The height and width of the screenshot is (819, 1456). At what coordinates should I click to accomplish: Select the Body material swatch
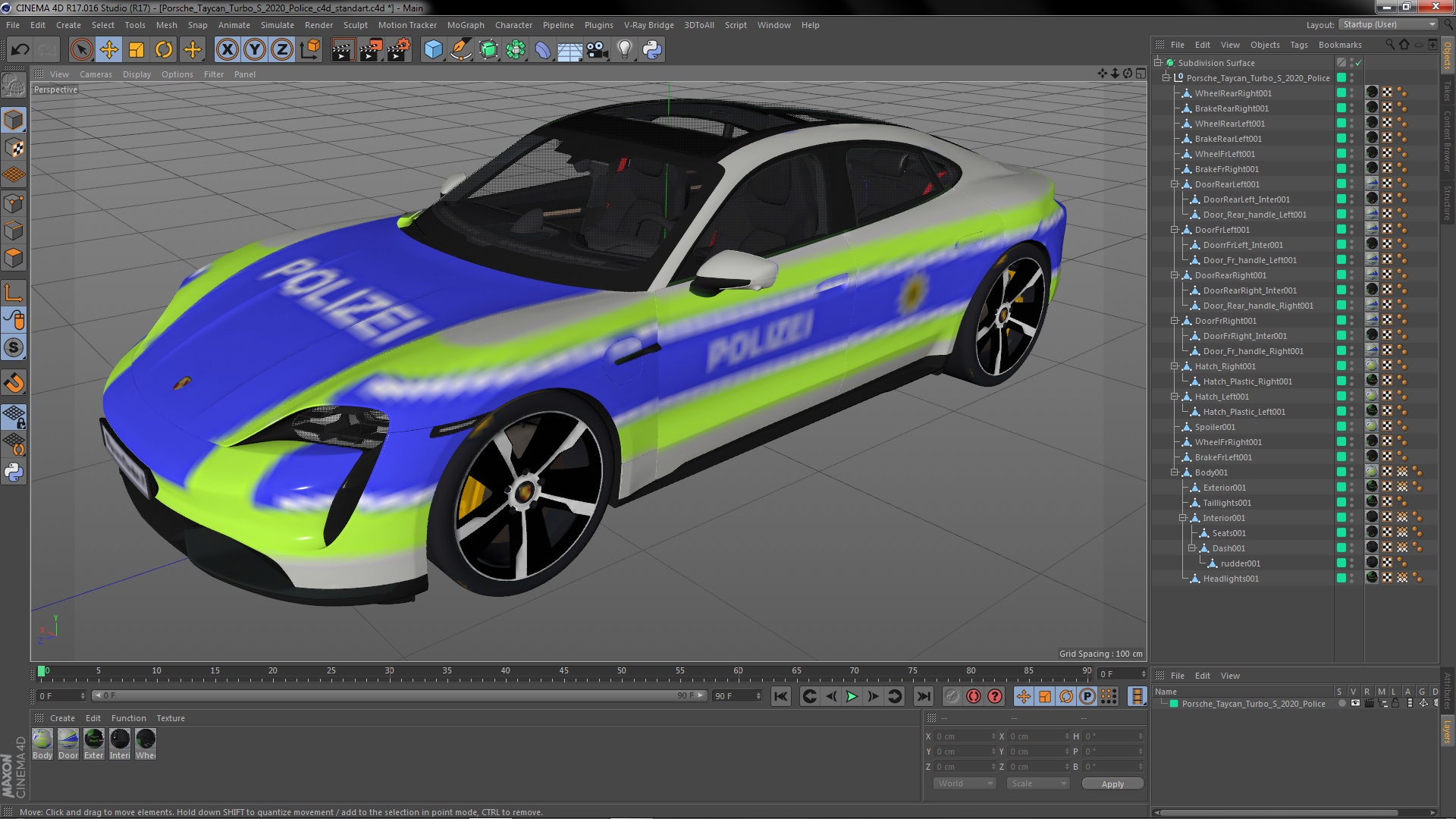click(42, 744)
